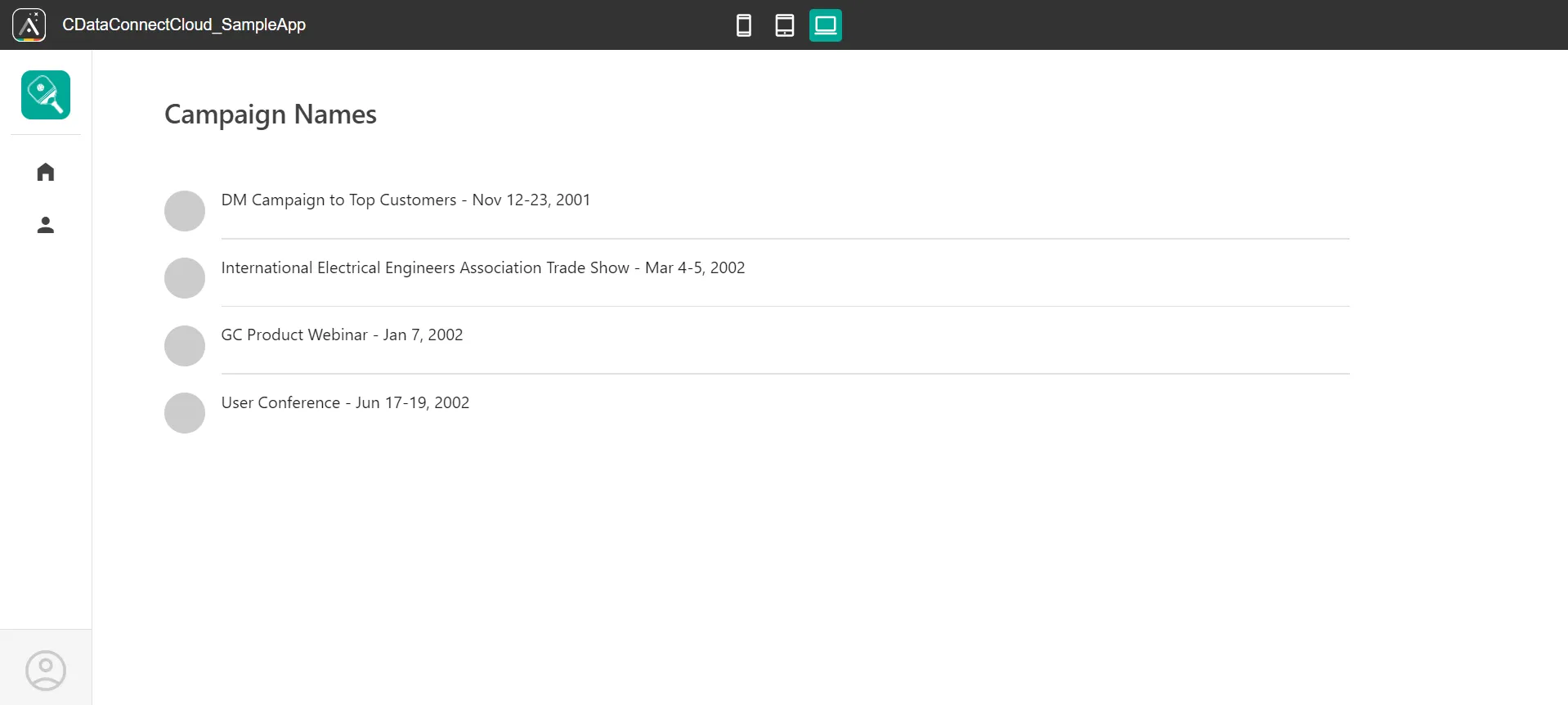
Task: Click the green app logo in the sidebar
Action: click(46, 95)
